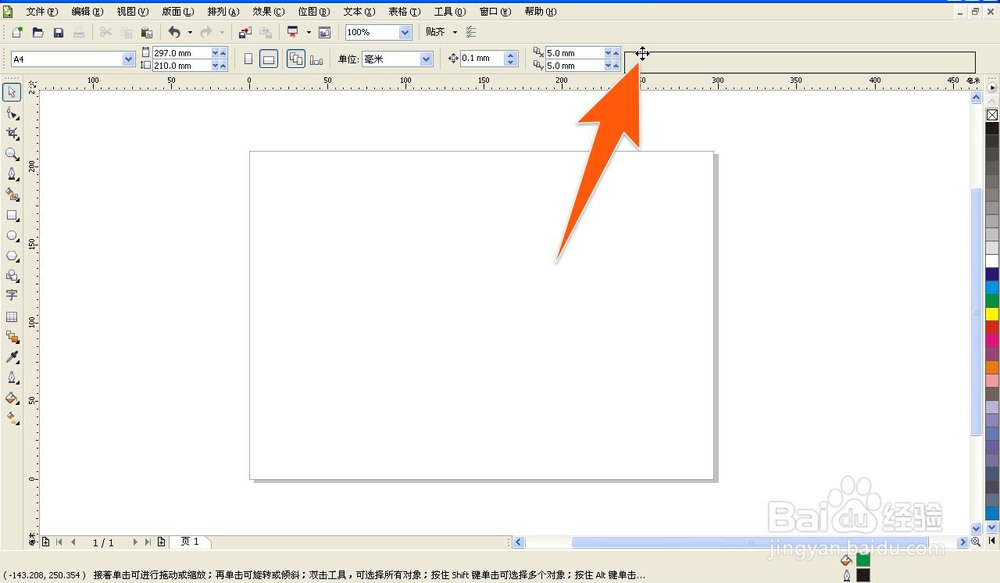Set page orientation to landscape
The image size is (1000, 583).
pyautogui.click(x=268, y=59)
